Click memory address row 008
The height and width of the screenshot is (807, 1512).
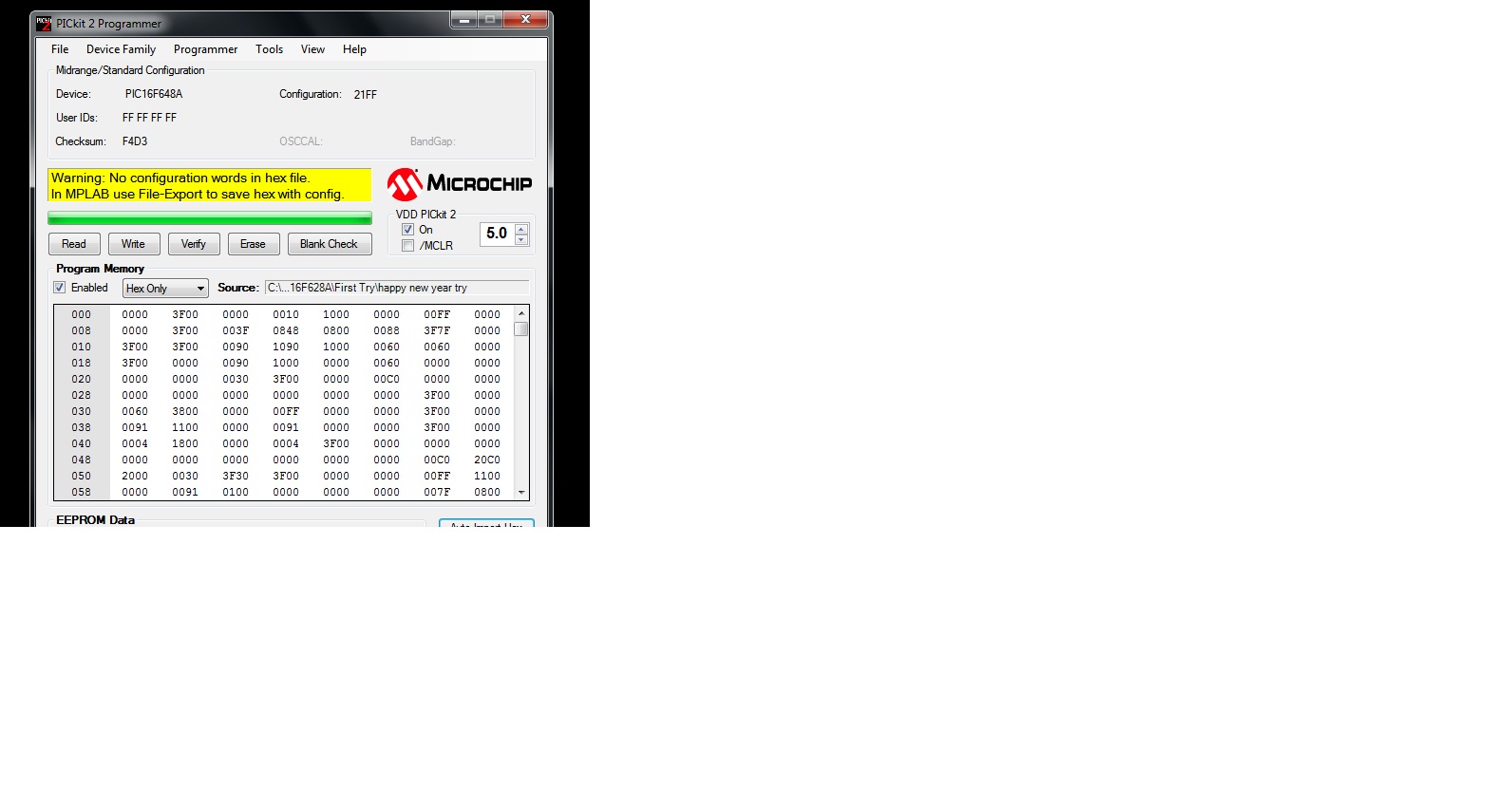click(82, 330)
